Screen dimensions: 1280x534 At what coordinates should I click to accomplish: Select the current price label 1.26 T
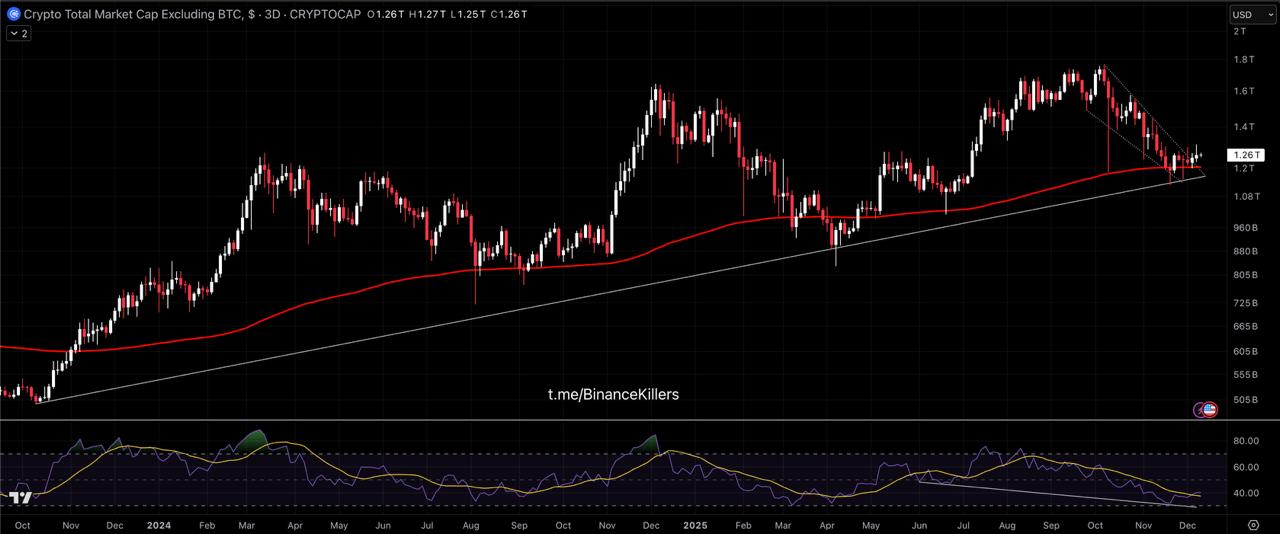(x=1246, y=155)
